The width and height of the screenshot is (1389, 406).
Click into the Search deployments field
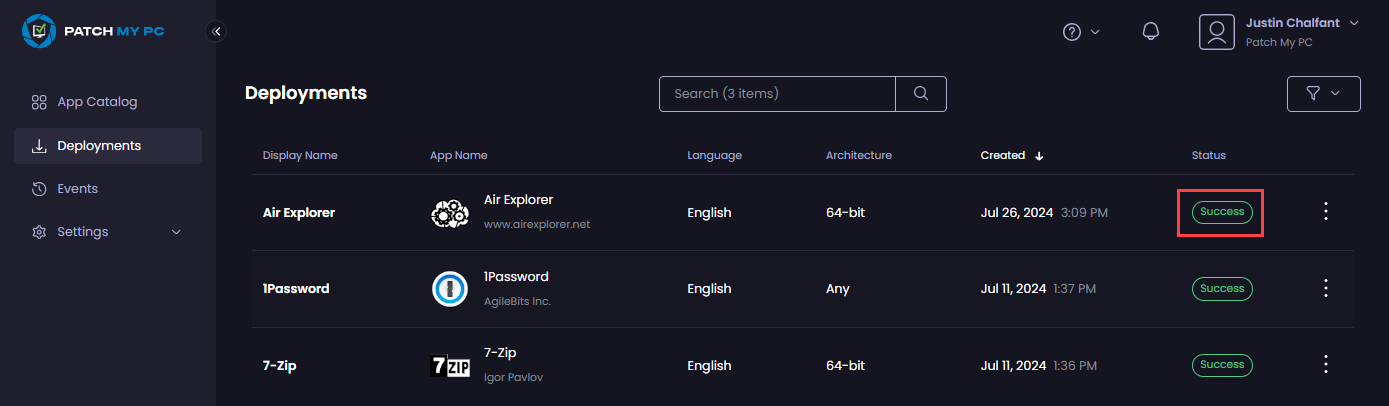point(776,93)
